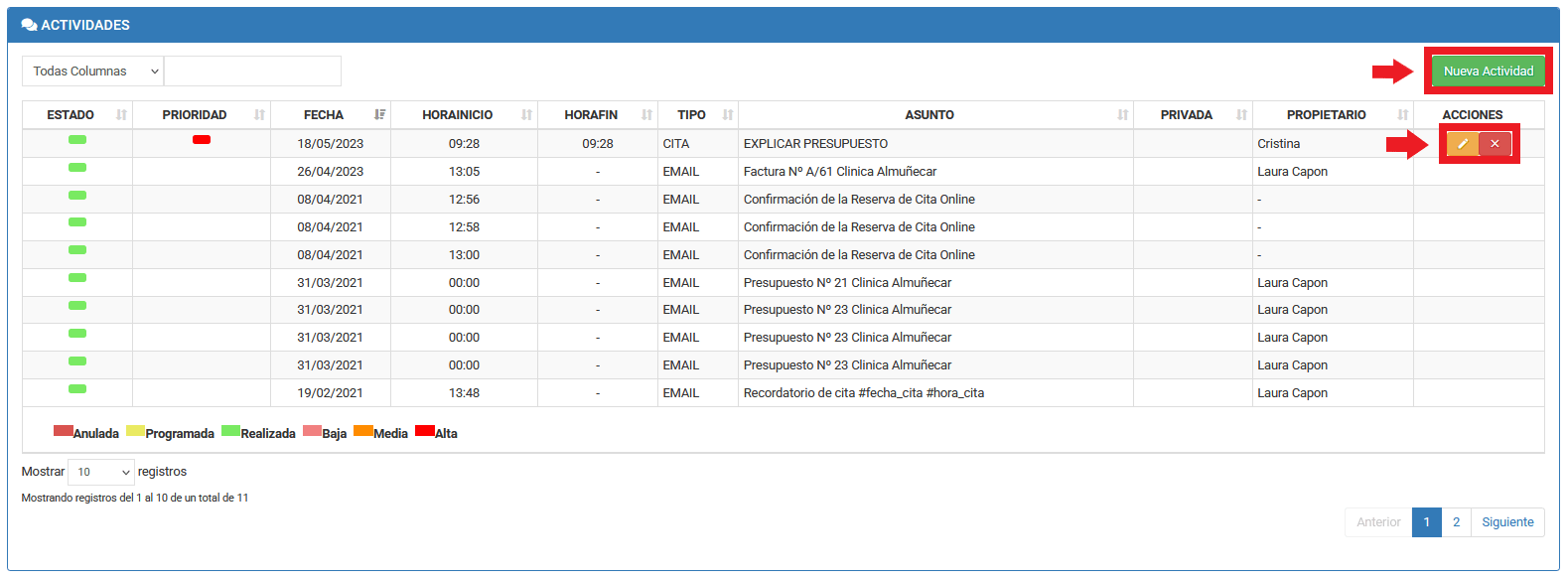Select the Presupuesto Nº 21 Clinica Almuñecar row
Viewport: 1568px width, 578px height.
[x=783, y=283]
